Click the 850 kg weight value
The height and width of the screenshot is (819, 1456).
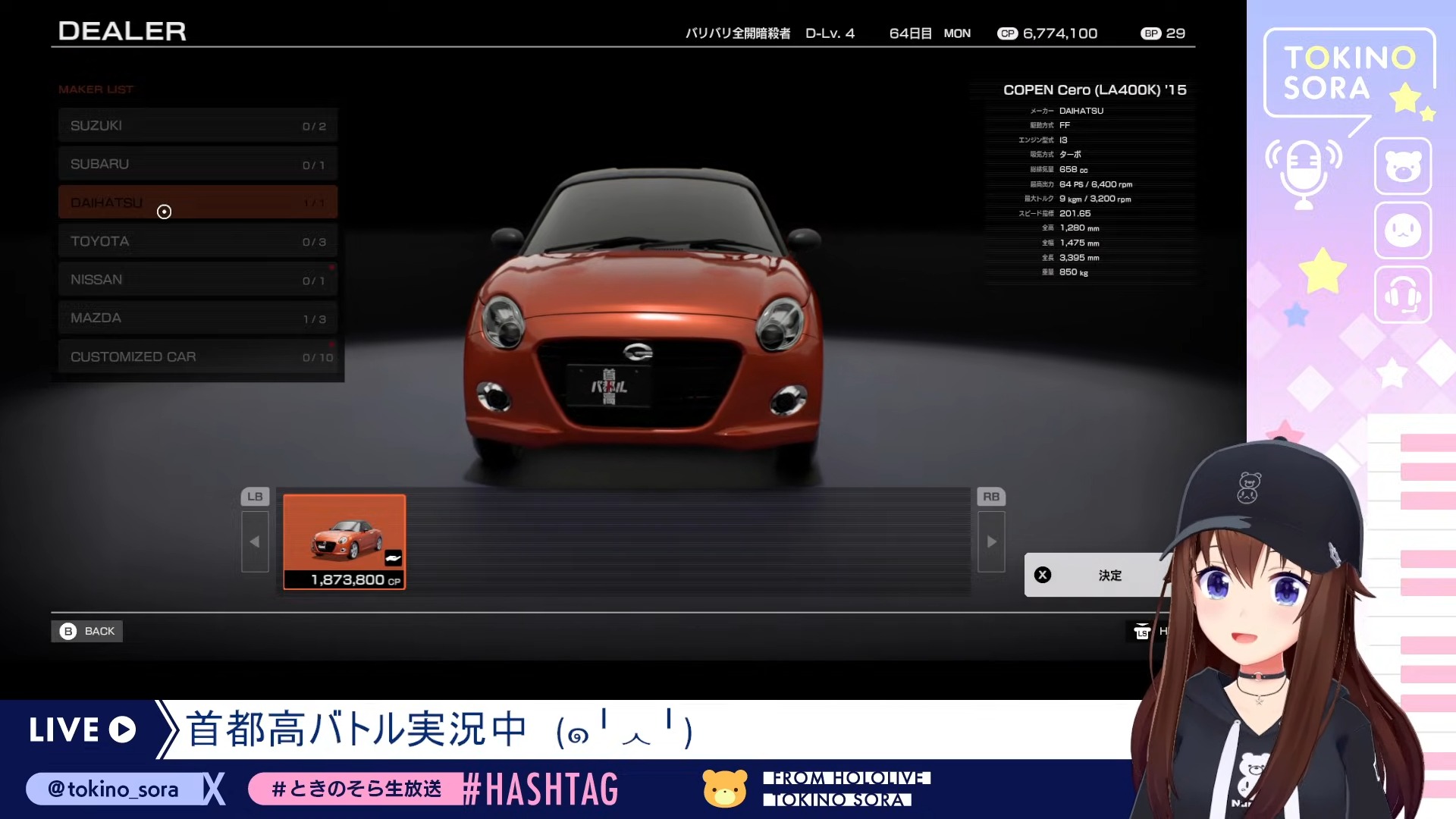[x=1073, y=271]
